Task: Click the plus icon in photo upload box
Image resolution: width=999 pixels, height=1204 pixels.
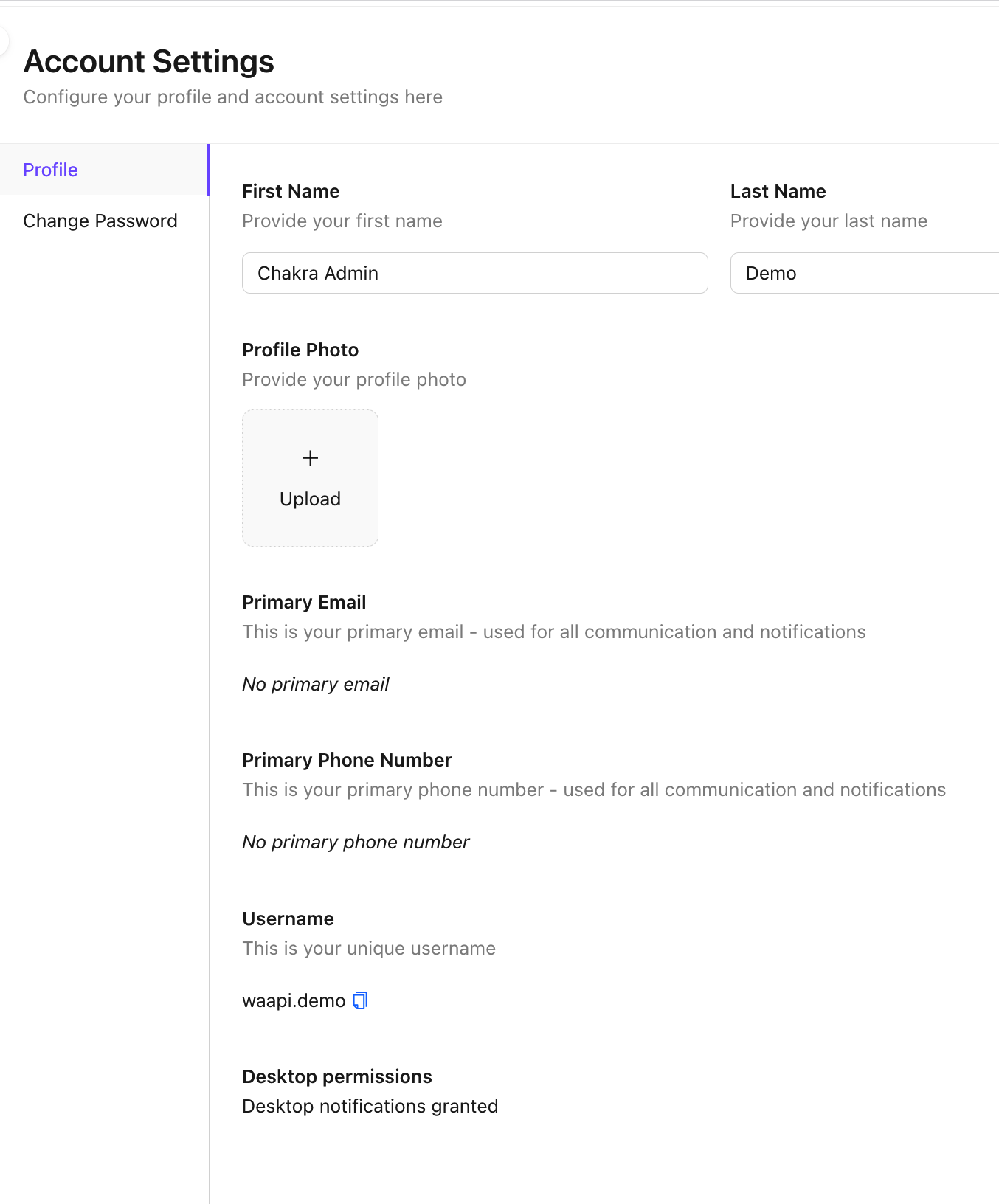Action: (x=311, y=458)
